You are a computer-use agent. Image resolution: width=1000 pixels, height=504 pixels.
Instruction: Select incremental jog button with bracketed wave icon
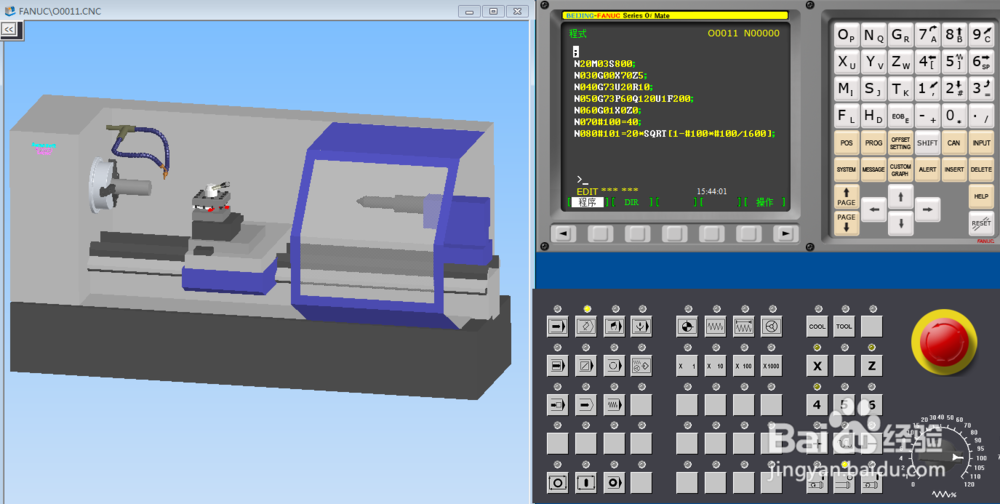[743, 327]
